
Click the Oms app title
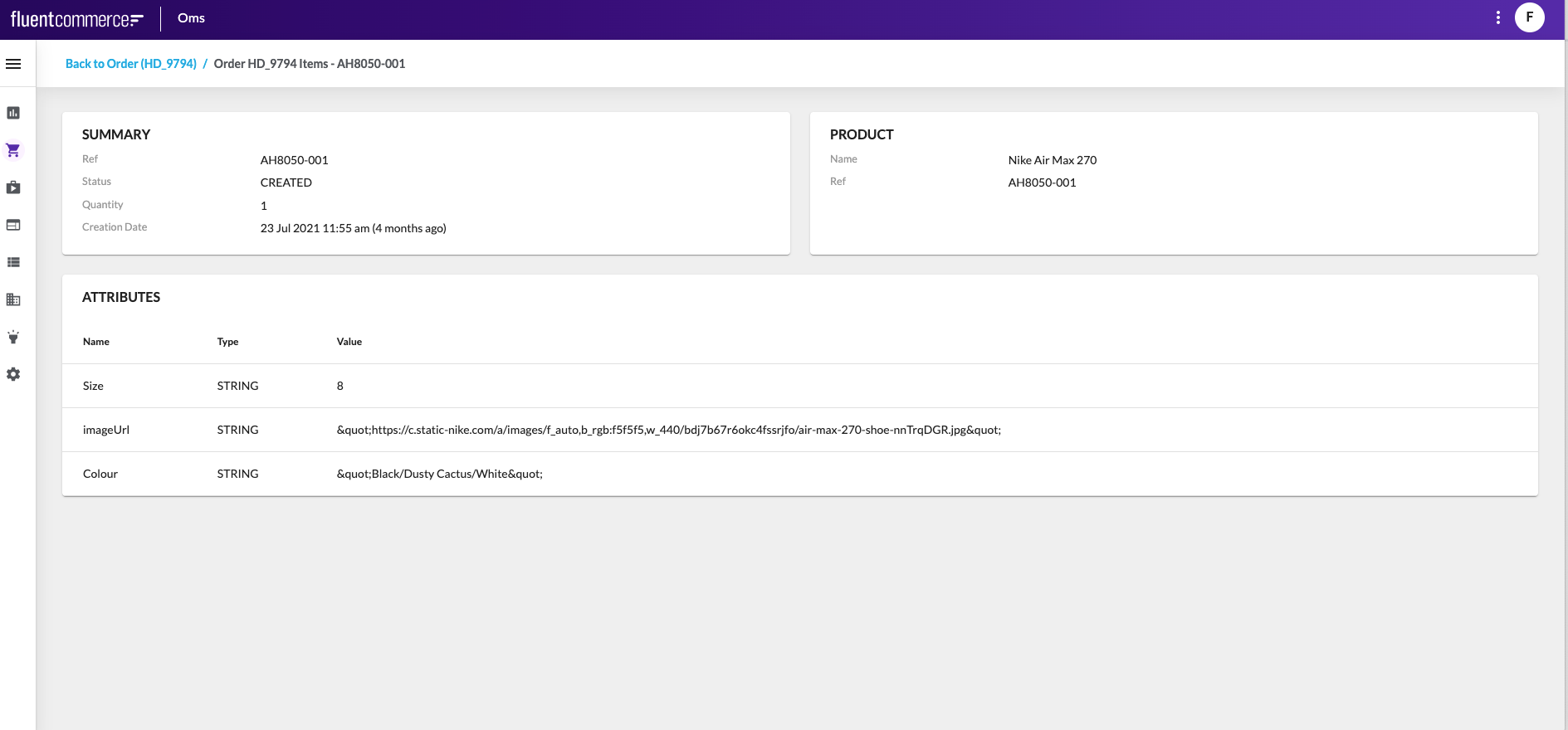191,18
